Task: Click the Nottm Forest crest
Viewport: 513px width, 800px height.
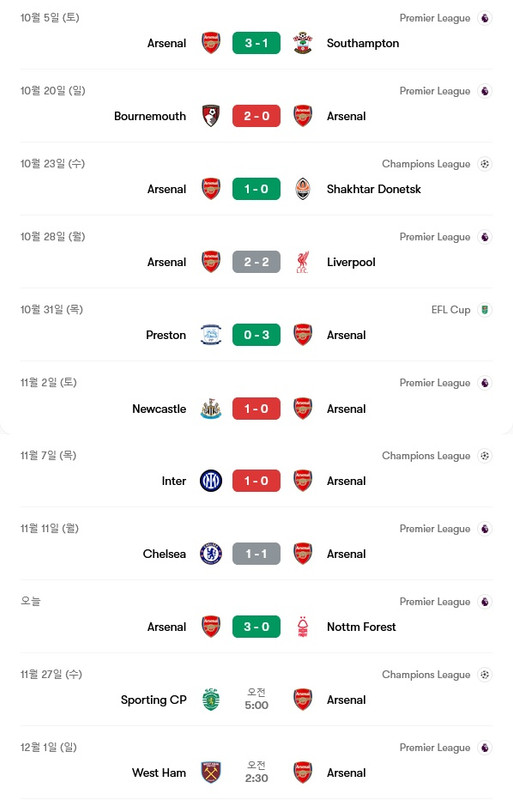Action: 303,627
